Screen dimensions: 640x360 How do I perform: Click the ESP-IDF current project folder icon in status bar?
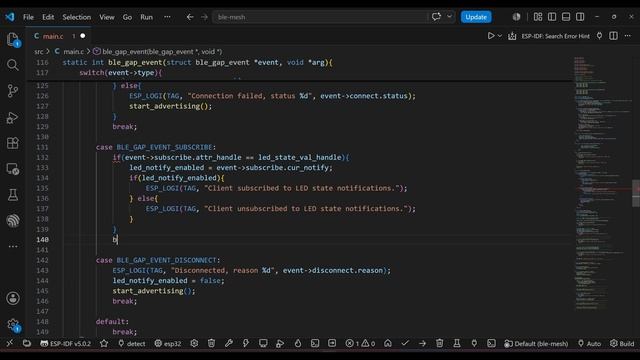click(27, 343)
